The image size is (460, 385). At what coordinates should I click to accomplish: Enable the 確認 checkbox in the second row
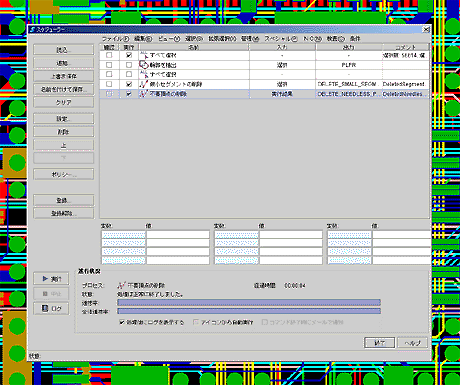[x=109, y=65]
